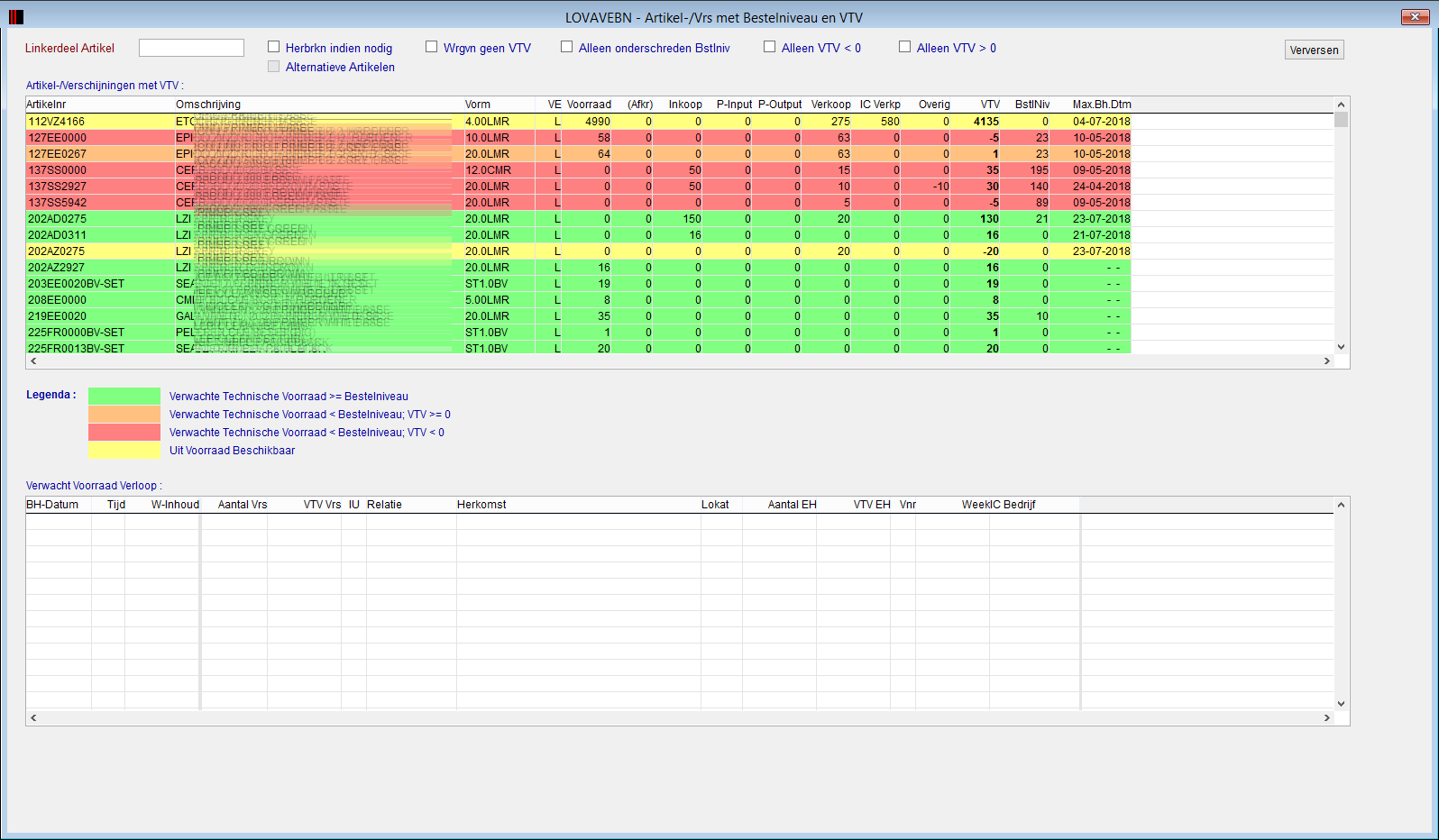Check Wrgvn geen VTV option
This screenshot has height=840, width=1439.
[x=432, y=47]
